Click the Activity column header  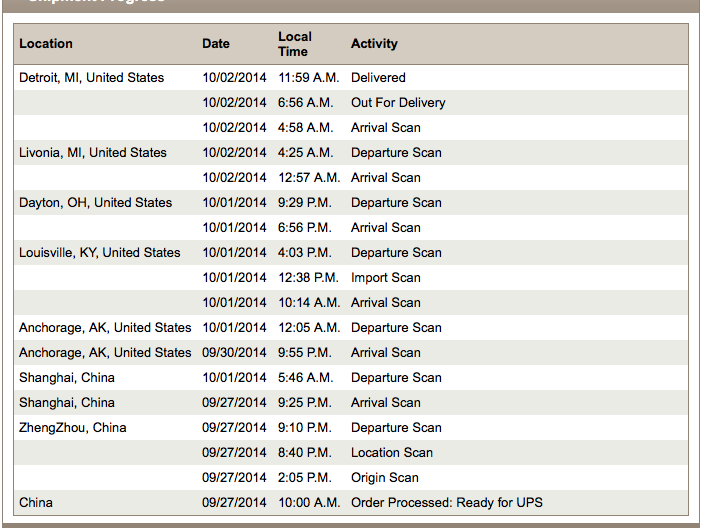[374, 44]
